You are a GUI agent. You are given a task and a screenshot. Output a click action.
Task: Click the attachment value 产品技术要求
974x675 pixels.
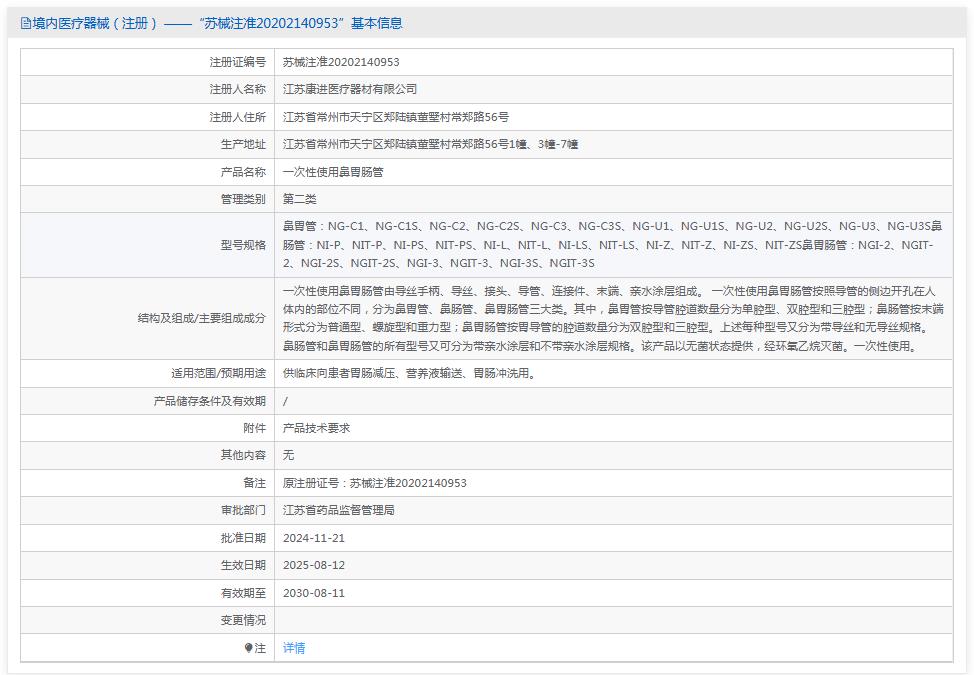[x=316, y=428]
